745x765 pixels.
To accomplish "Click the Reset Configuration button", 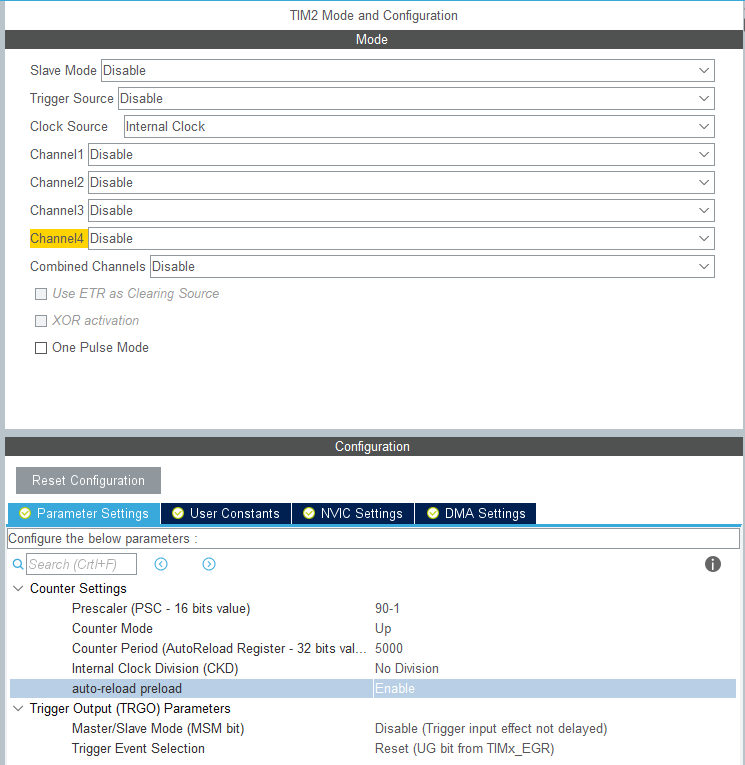I will point(88,481).
